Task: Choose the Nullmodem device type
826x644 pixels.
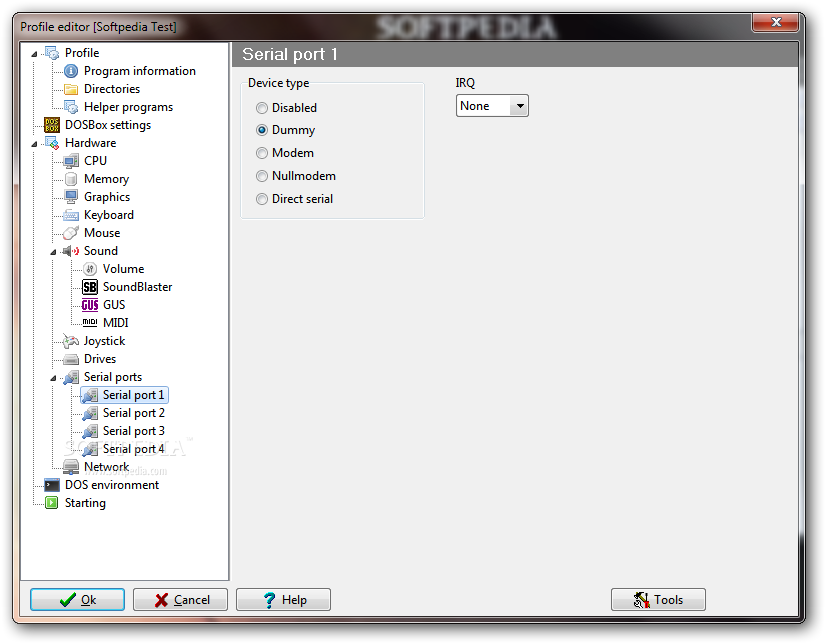Action: (262, 176)
